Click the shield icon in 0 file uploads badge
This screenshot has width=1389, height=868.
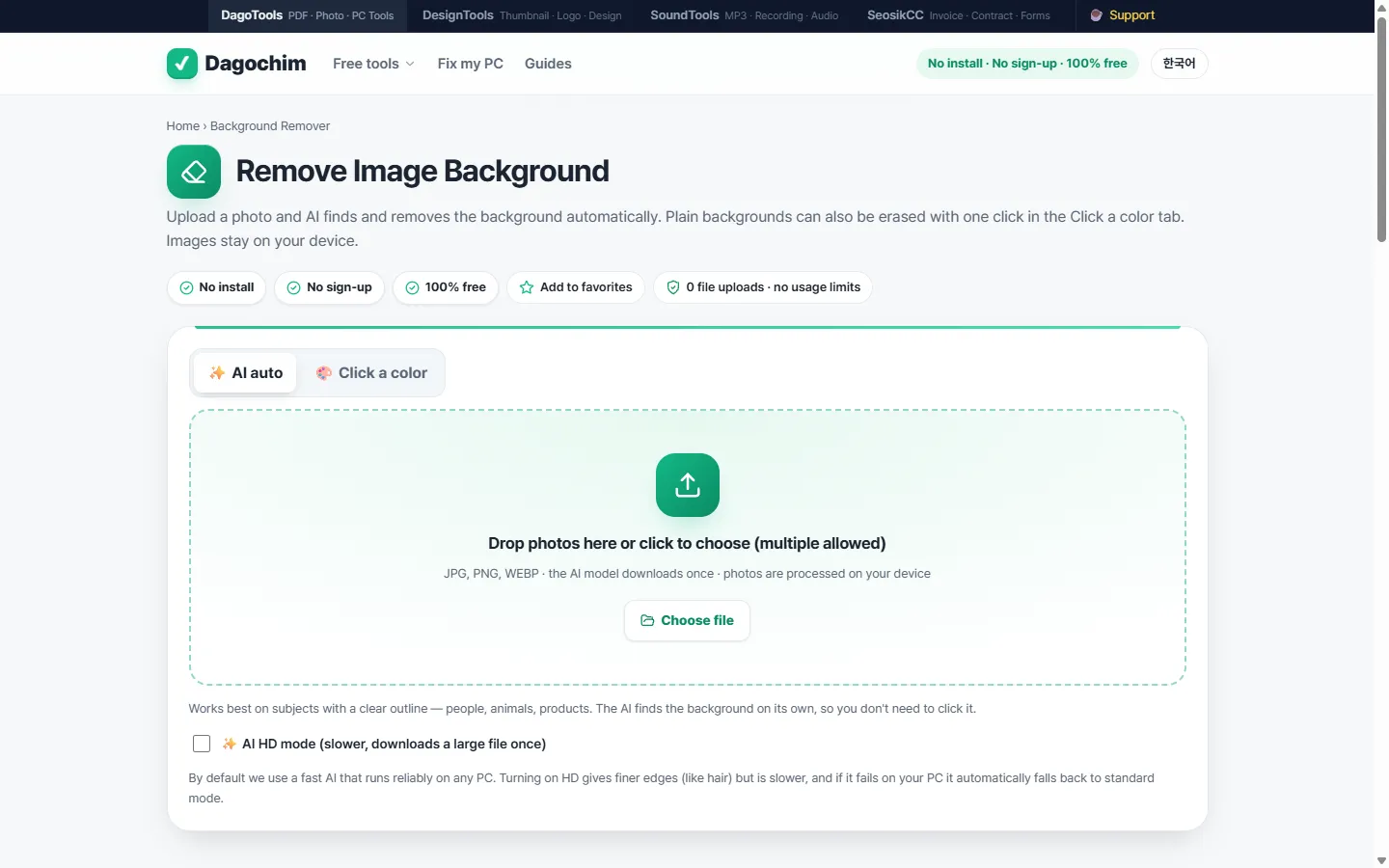[673, 287]
